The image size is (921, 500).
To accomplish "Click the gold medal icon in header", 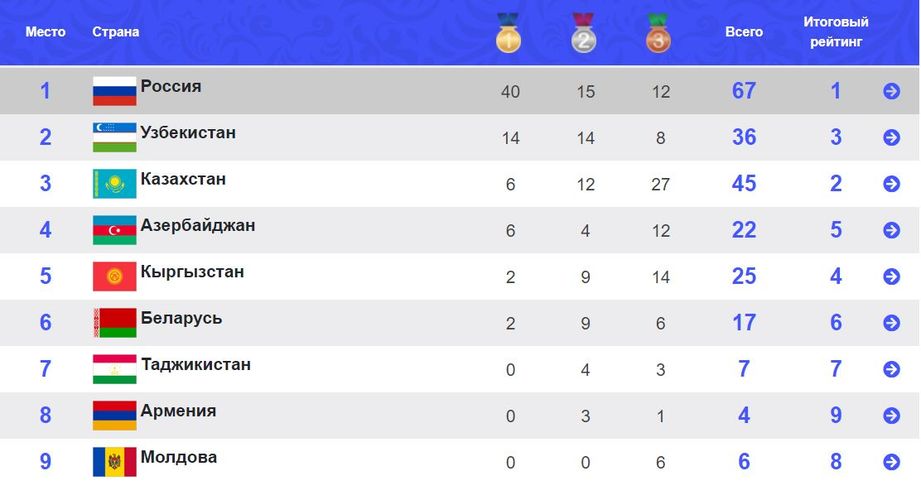I will pyautogui.click(x=509, y=35).
